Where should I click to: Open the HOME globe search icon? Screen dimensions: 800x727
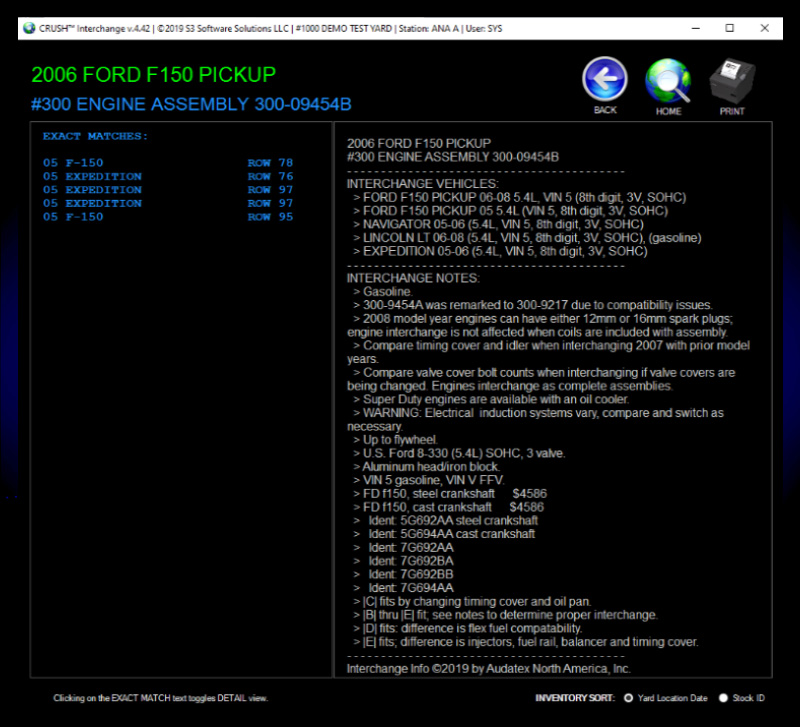(668, 81)
